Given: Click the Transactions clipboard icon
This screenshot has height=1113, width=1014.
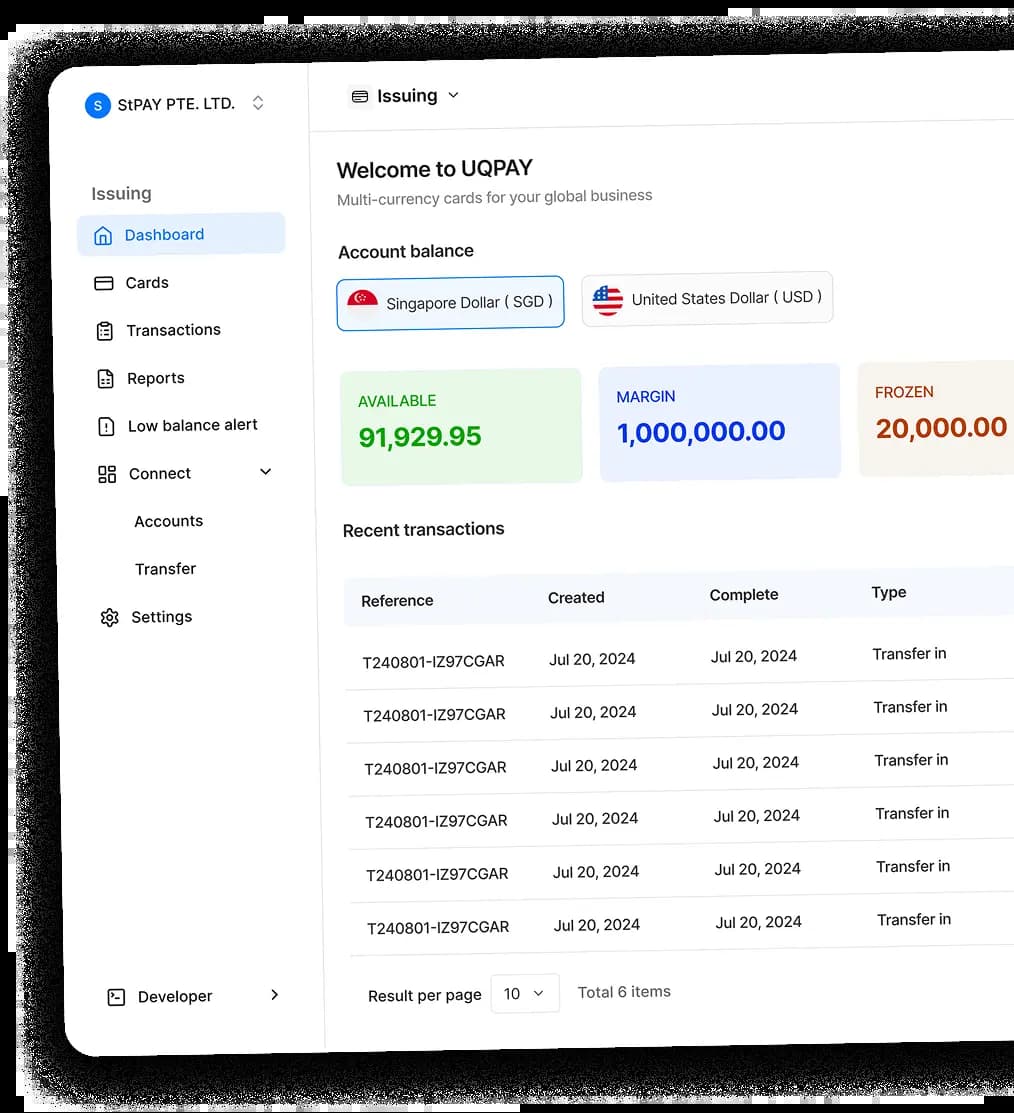Looking at the screenshot, I should pos(105,331).
